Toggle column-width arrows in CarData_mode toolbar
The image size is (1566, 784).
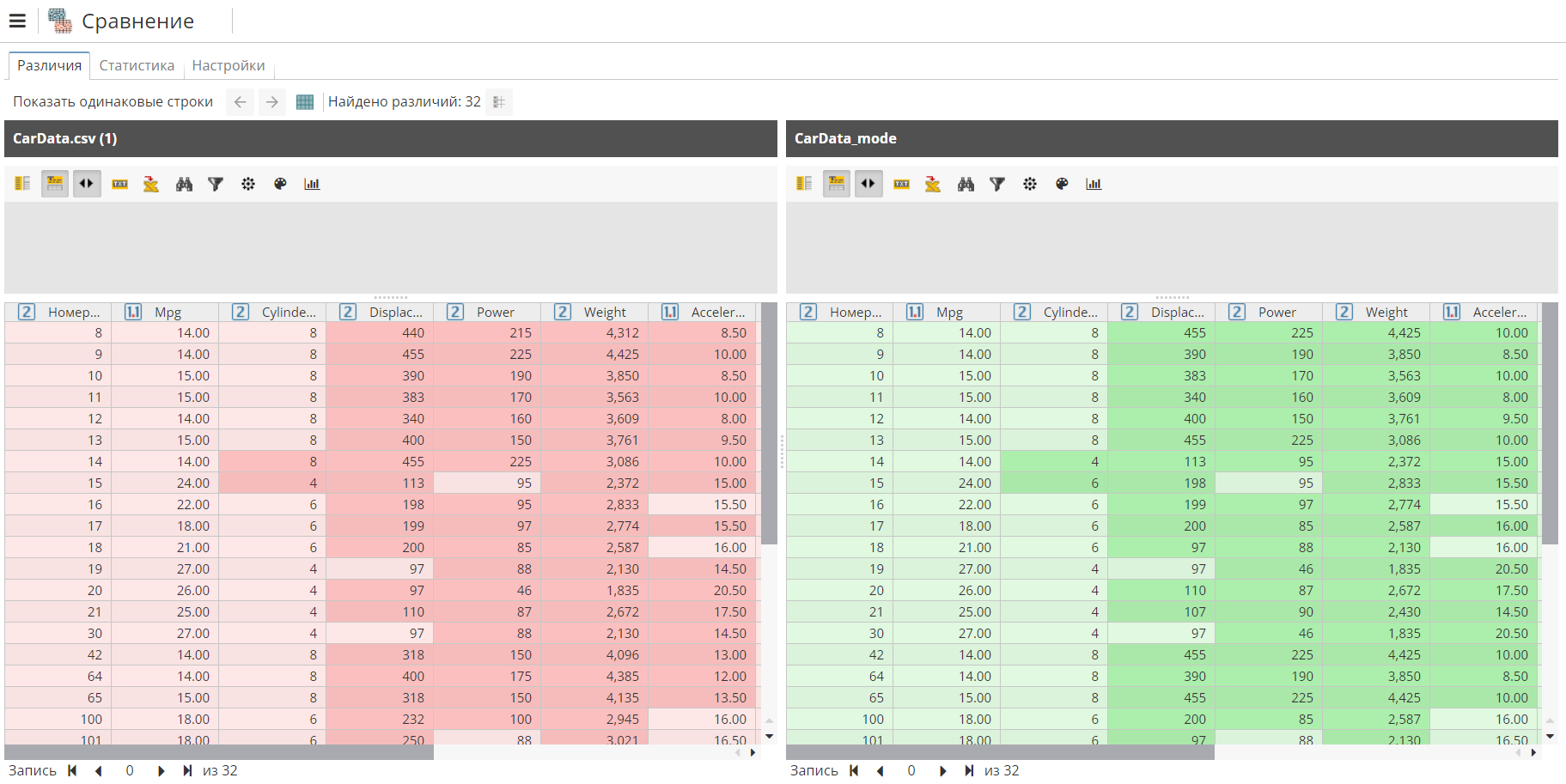pos(868,184)
